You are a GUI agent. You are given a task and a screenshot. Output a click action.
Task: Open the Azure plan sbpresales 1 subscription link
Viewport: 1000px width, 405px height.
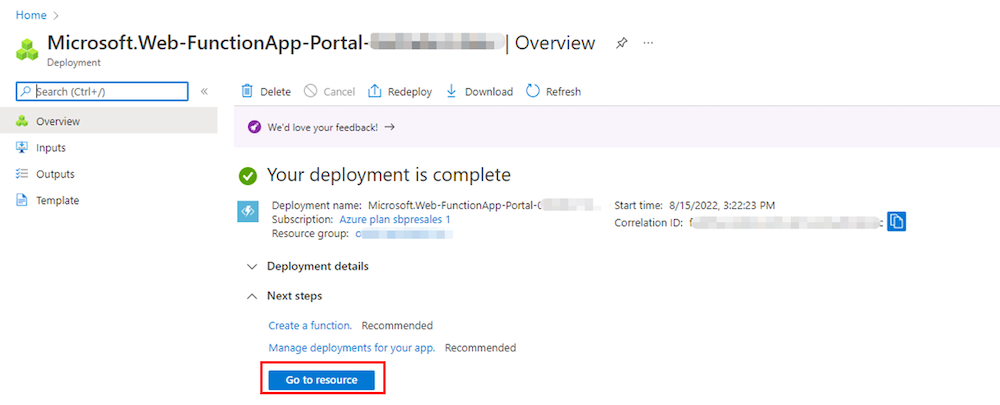pos(395,219)
